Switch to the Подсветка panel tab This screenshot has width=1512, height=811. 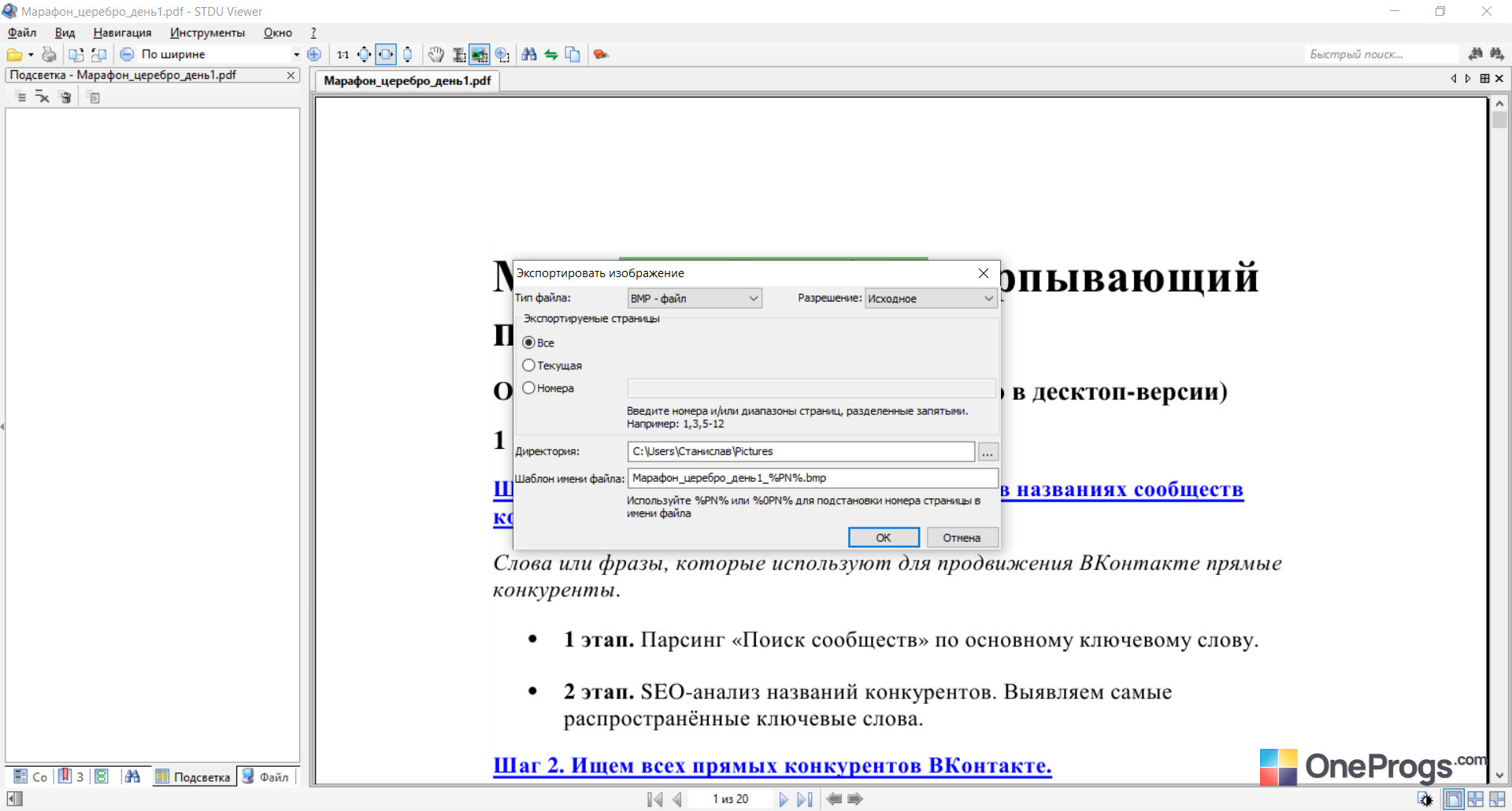(x=194, y=777)
